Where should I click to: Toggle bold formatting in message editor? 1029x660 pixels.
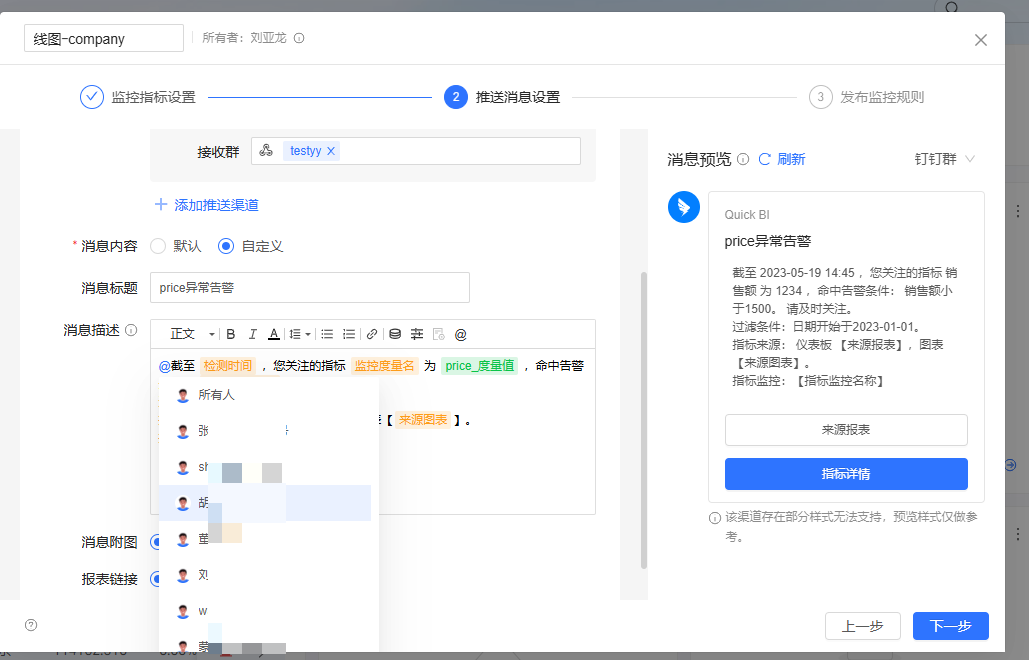coord(231,334)
